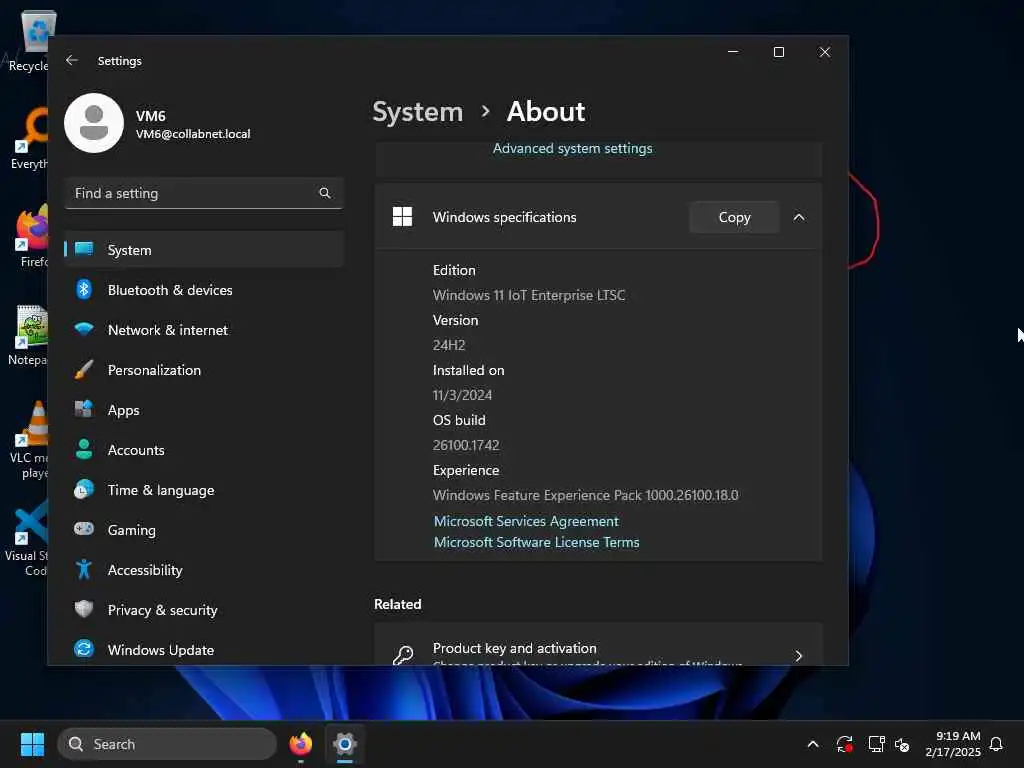Open the VLC media player desktop shortcut
The image size is (1024, 768).
point(29,440)
